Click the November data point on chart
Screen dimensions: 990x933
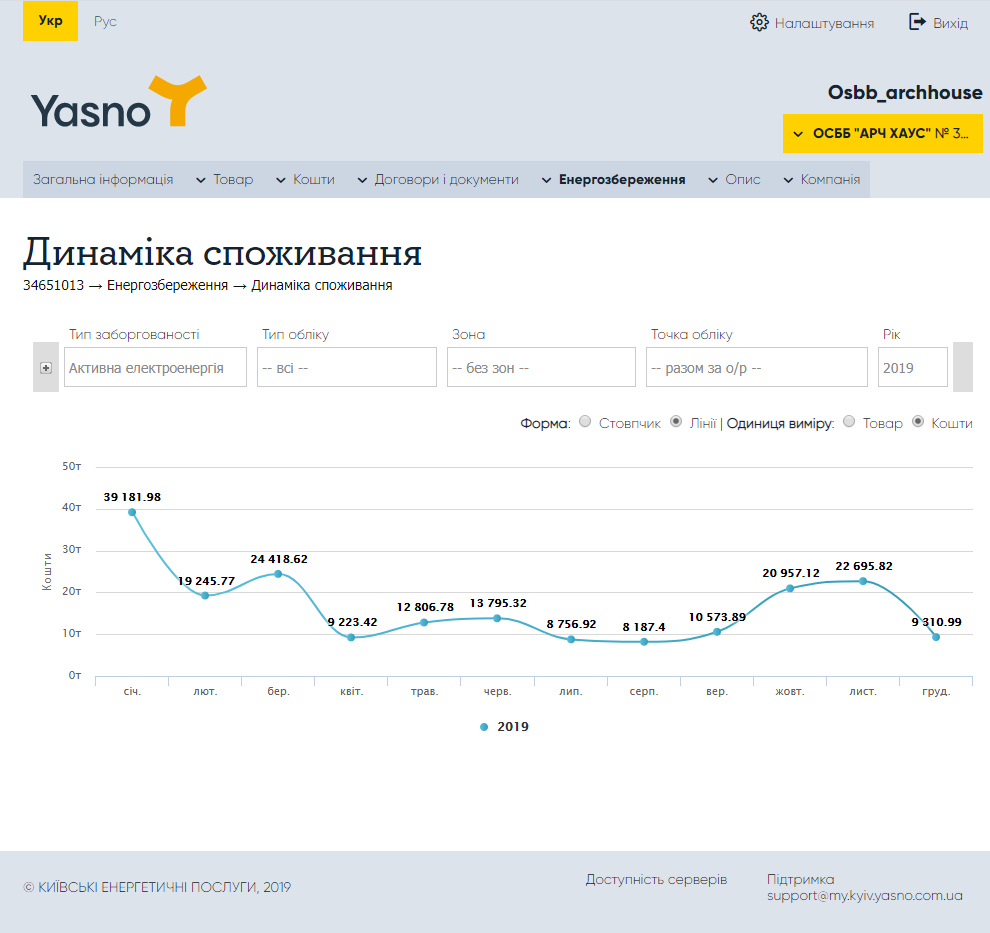point(863,581)
